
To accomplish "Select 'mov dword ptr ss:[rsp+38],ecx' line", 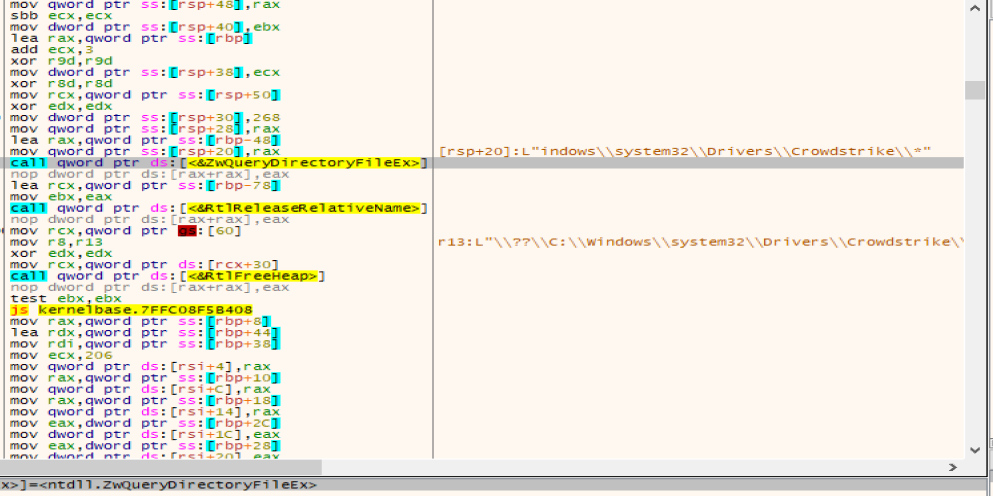I will 145,72.
